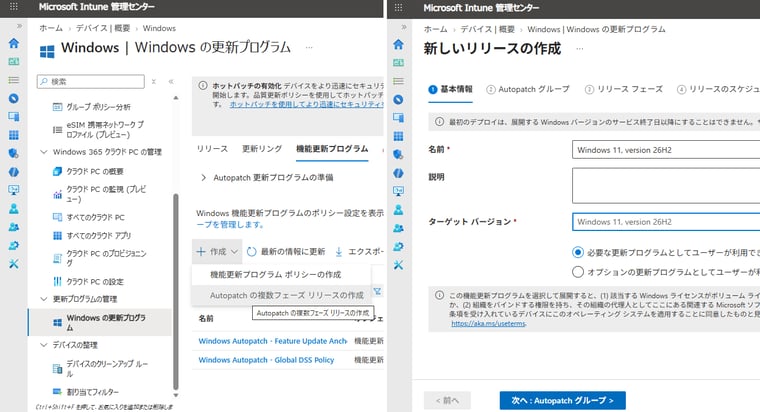760x412 pixels.
Task: Click デバイス | 概要 breadcrumb in right window
Action: point(487,29)
